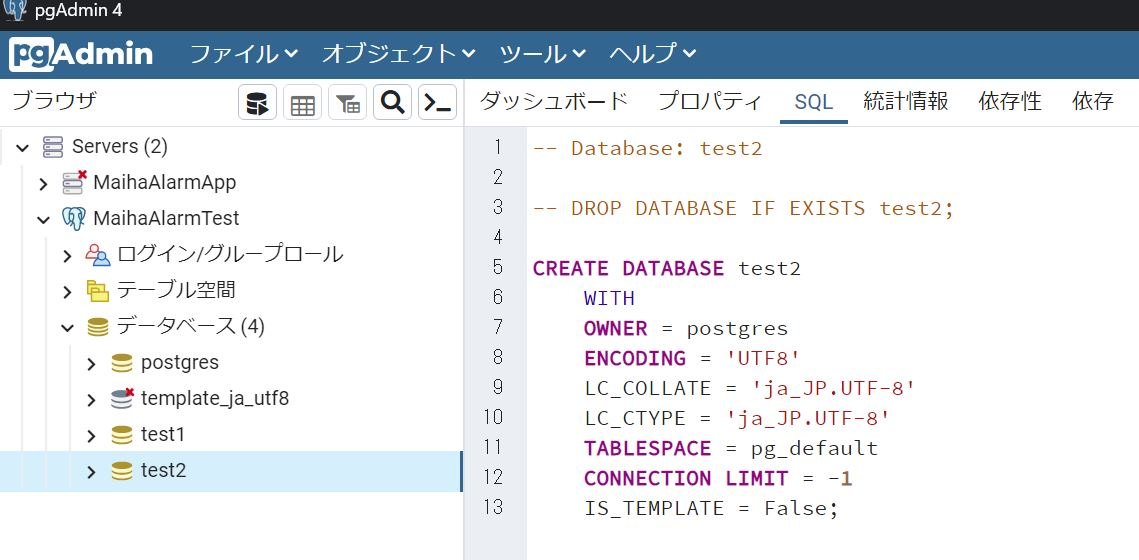Open the Search Objects magnifier icon
1139x560 pixels.
click(x=392, y=102)
